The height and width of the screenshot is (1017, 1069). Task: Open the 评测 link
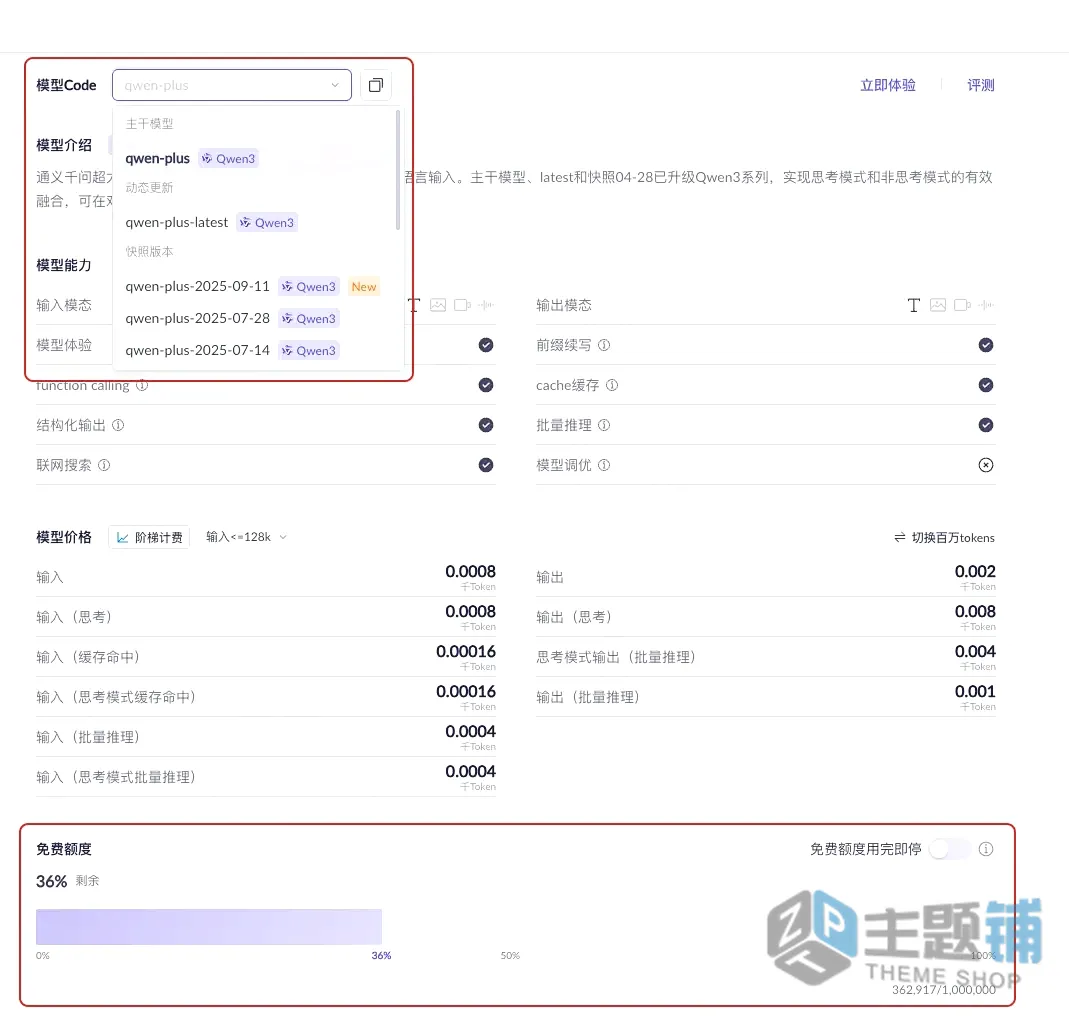point(980,85)
